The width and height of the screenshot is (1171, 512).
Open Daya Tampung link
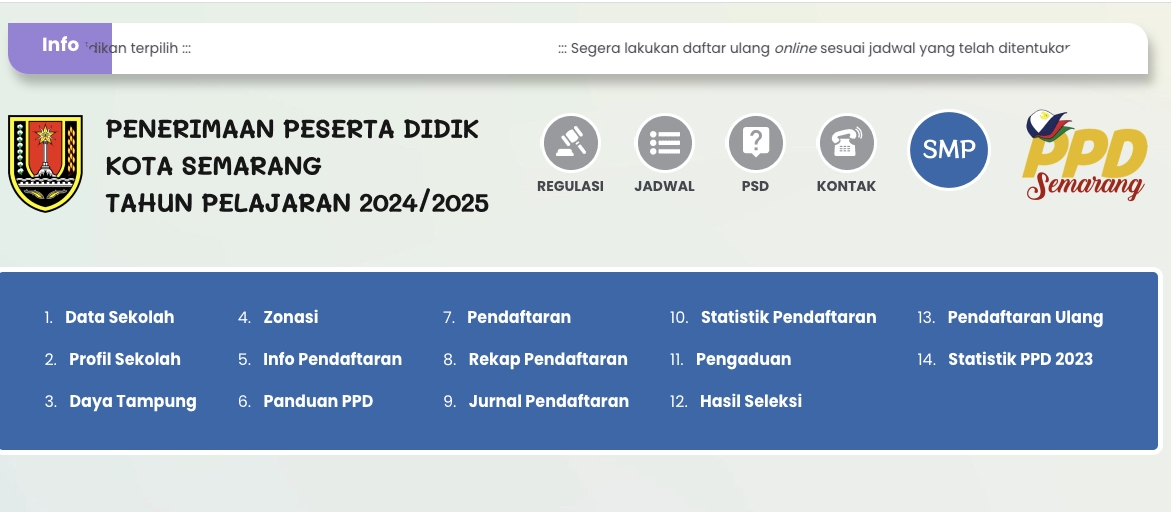(133, 402)
